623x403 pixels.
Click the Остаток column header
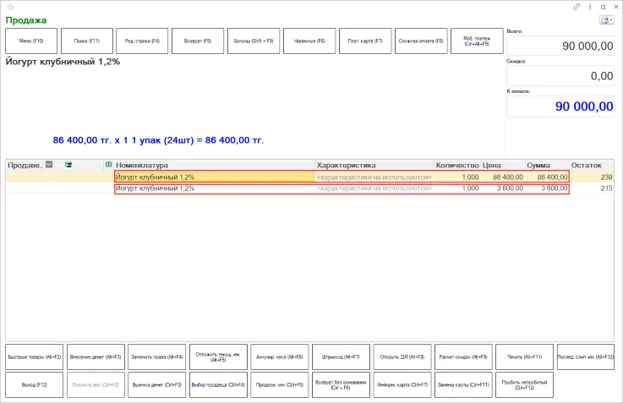(592, 165)
